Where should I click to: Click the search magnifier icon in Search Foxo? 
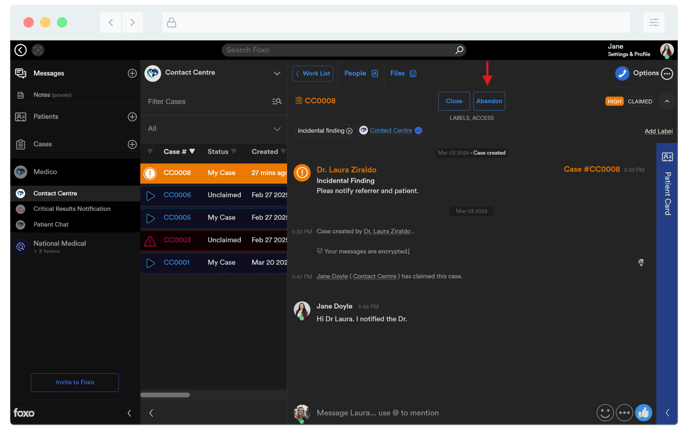(x=459, y=50)
